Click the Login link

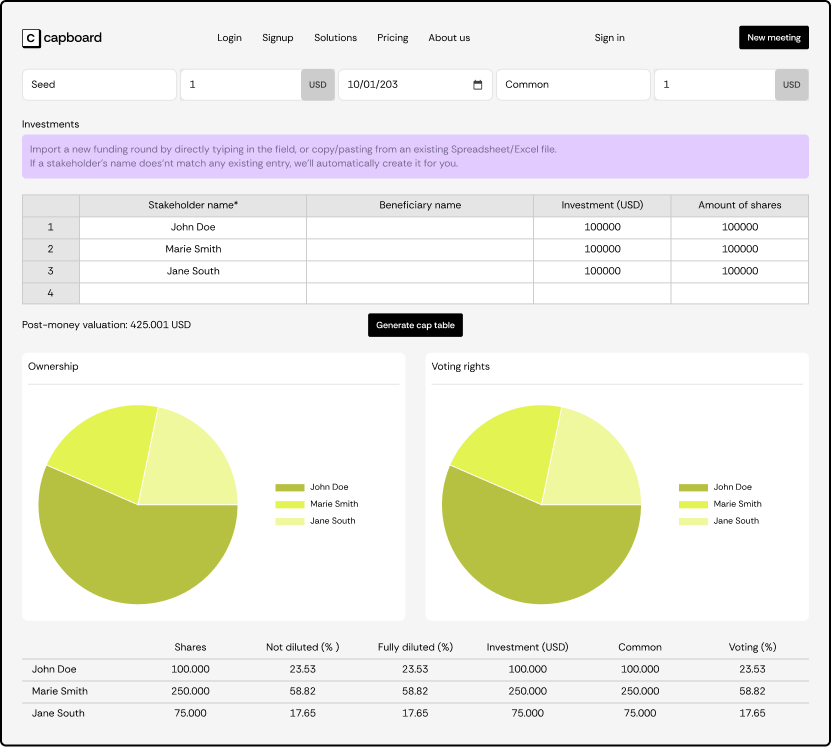(229, 38)
